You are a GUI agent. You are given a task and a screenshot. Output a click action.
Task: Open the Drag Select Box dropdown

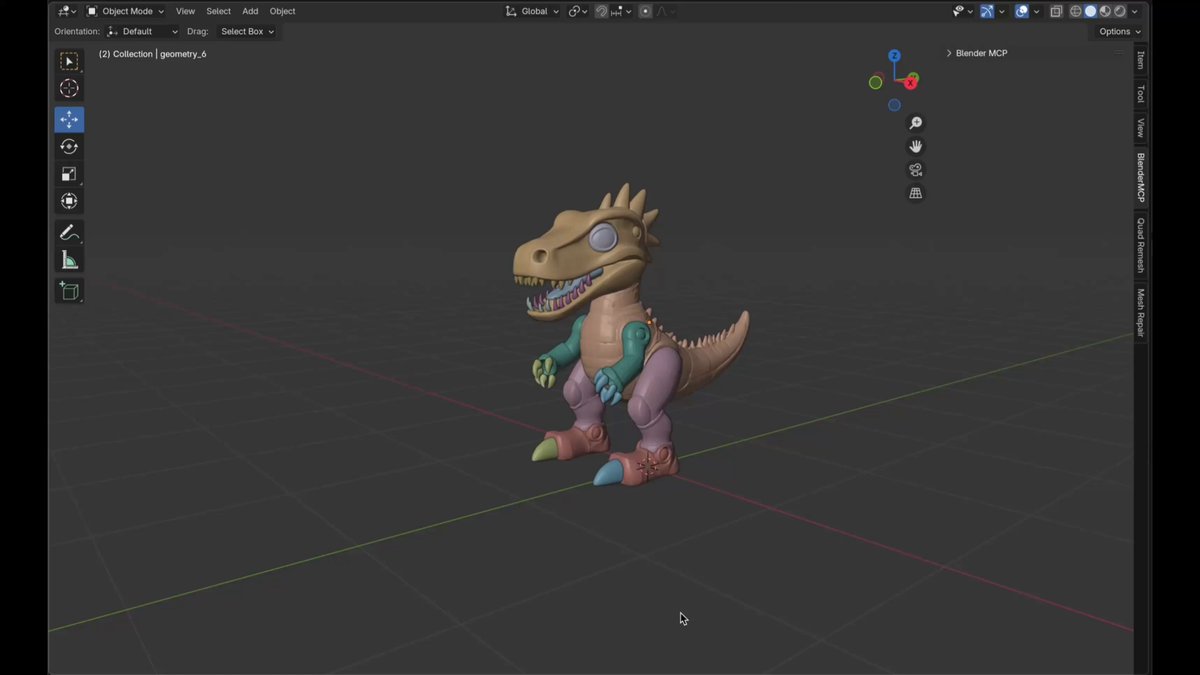(246, 31)
